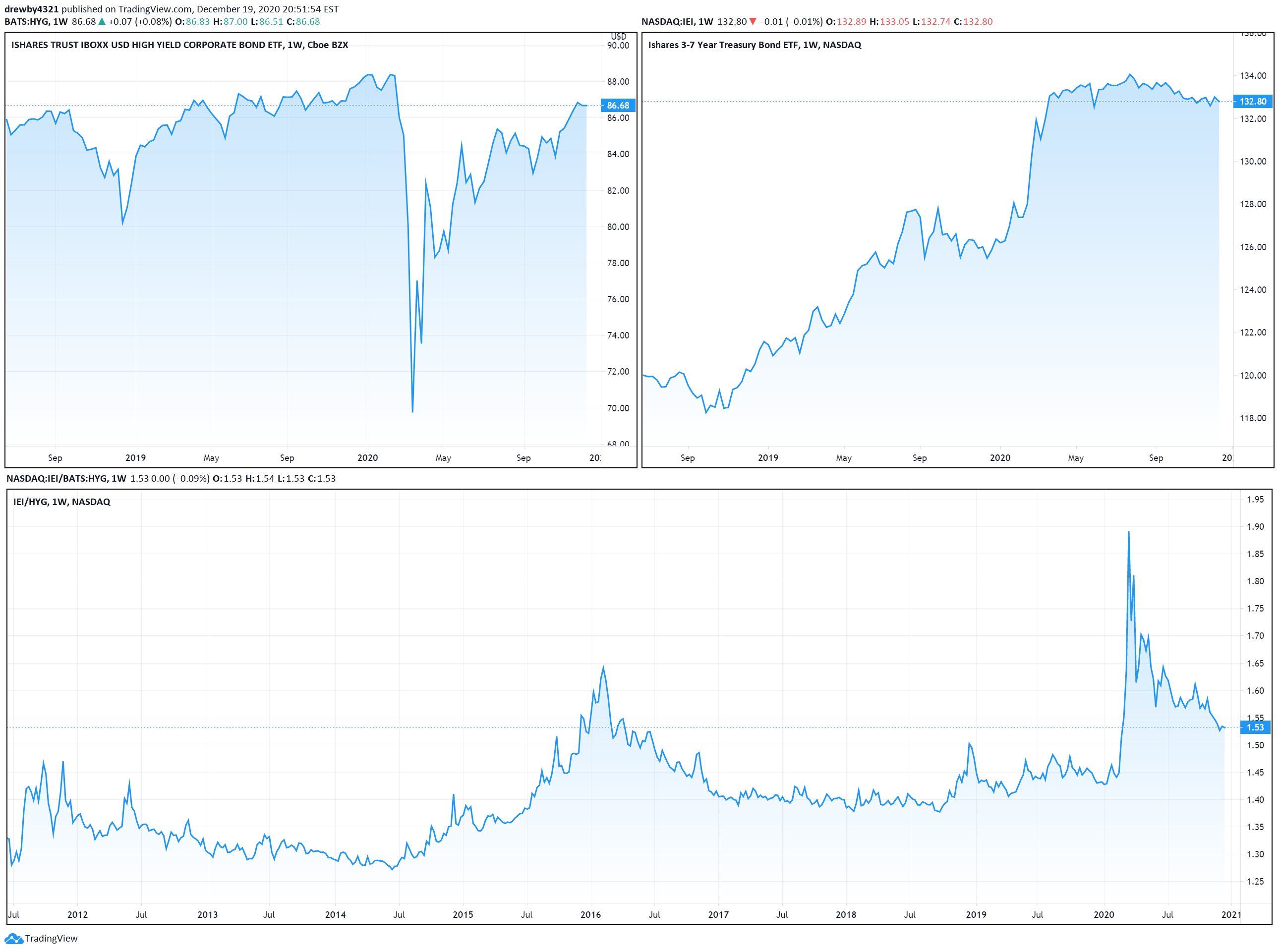Click the 1.90 value on ratio price axis

[x=1255, y=527]
